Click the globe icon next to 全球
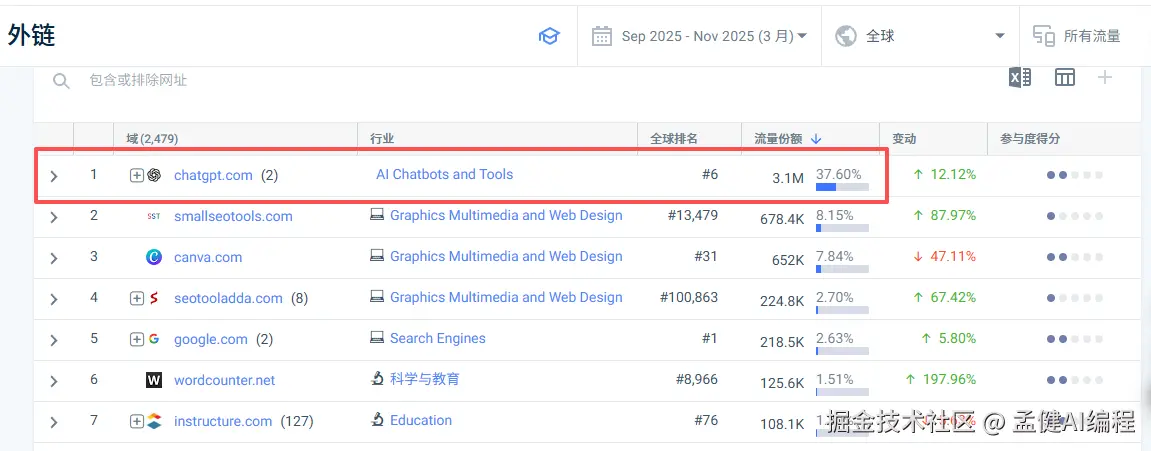 (x=846, y=36)
